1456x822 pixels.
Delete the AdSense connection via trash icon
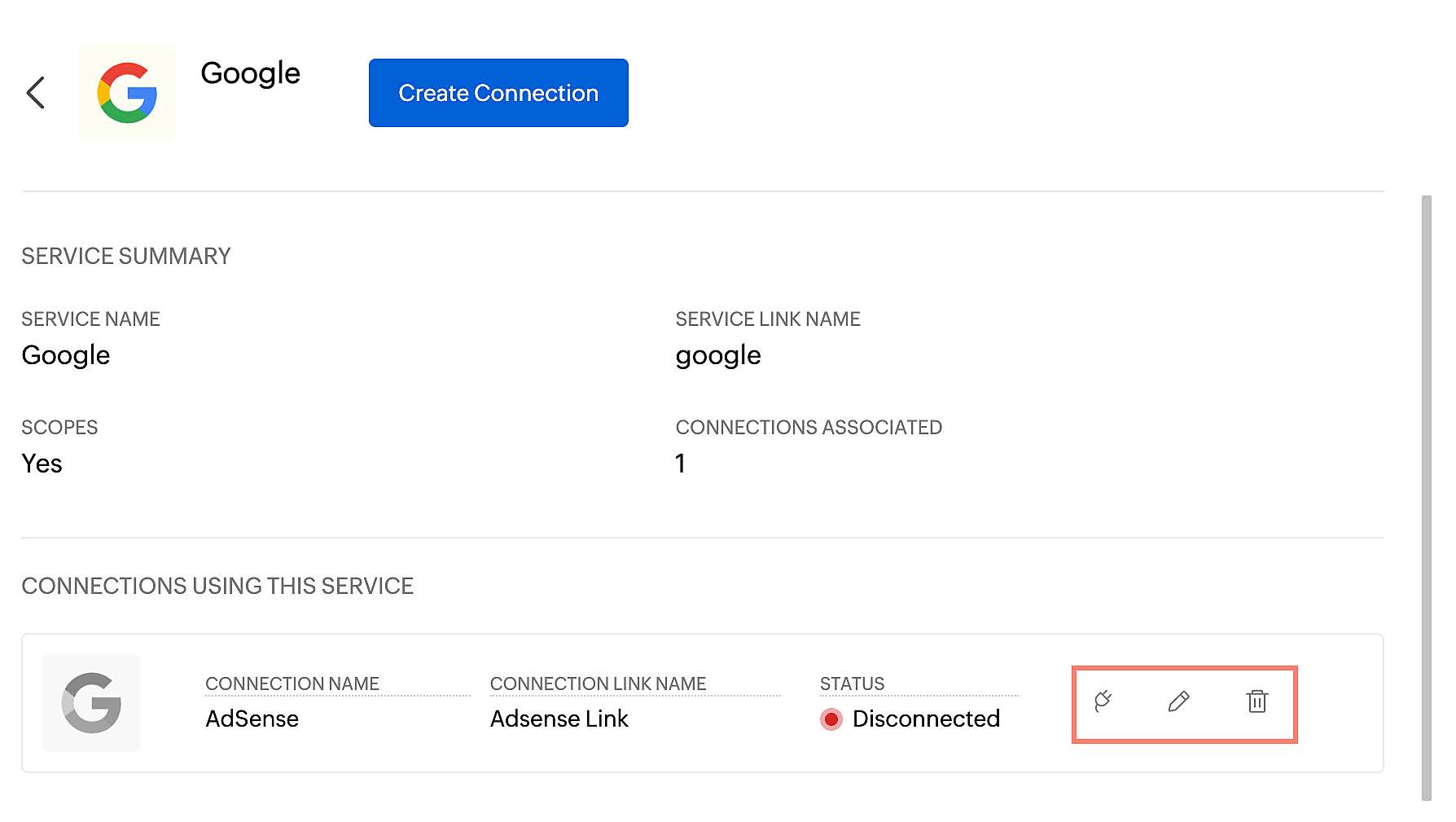[x=1256, y=701]
